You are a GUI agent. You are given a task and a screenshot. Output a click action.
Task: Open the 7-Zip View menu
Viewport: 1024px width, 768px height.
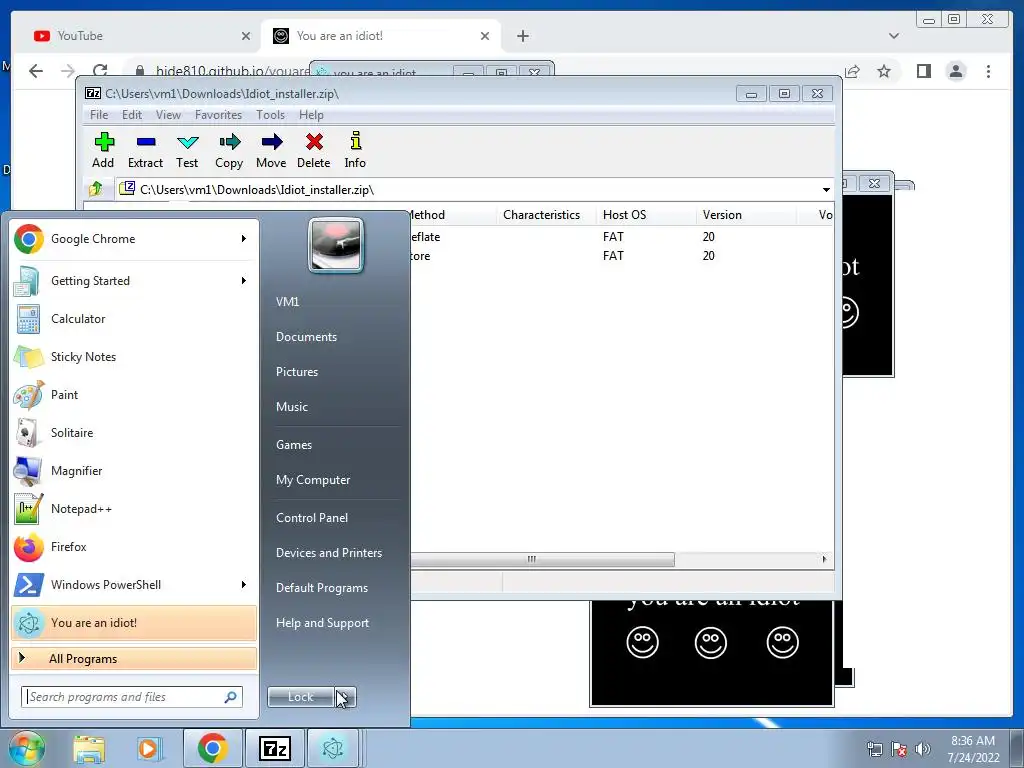(168, 115)
